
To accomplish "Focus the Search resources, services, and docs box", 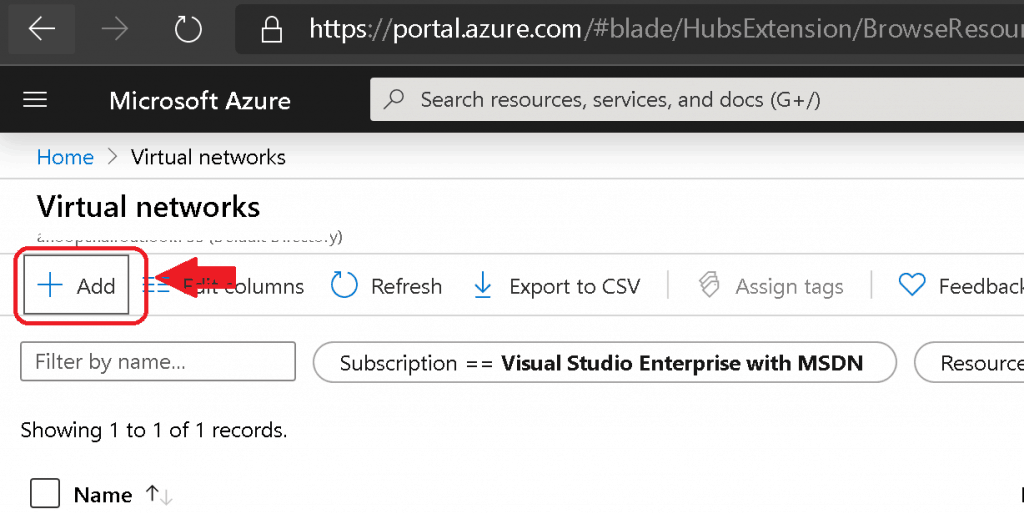I will click(x=697, y=100).
